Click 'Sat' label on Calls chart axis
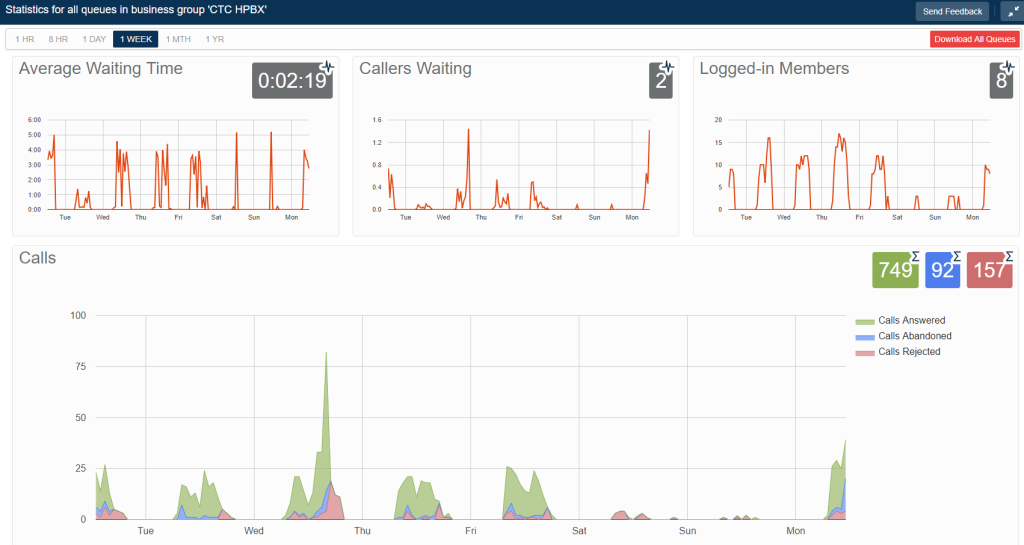This screenshot has width=1024, height=545. click(579, 531)
